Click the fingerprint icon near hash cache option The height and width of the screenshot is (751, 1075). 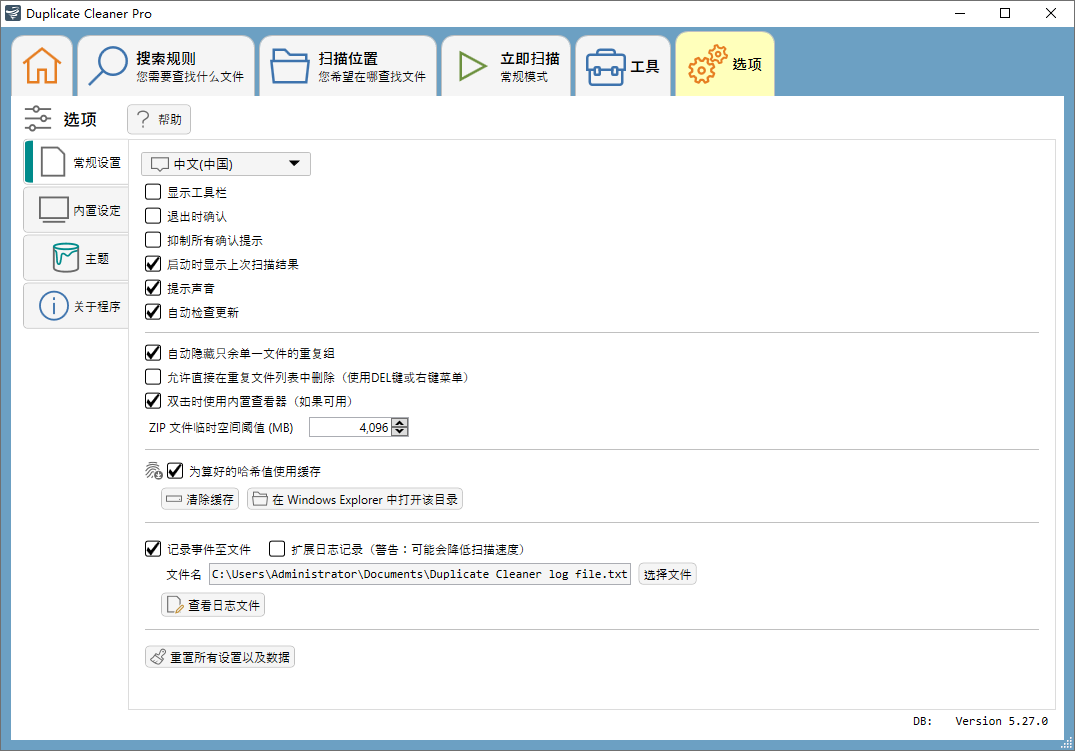154,470
